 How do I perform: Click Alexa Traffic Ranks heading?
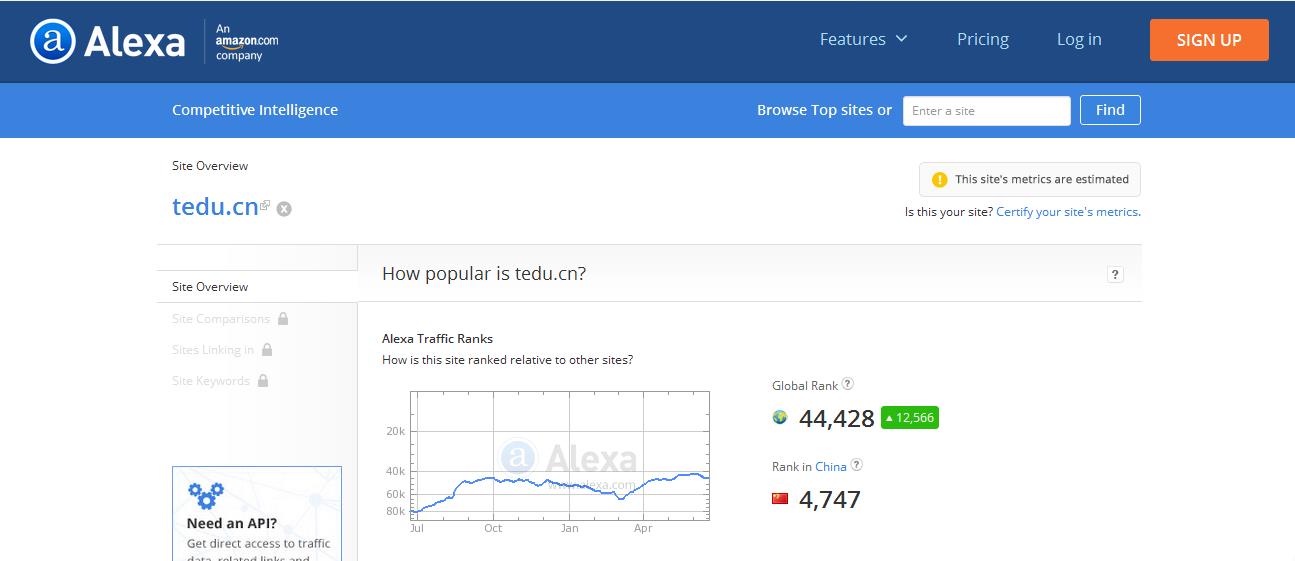[438, 339]
